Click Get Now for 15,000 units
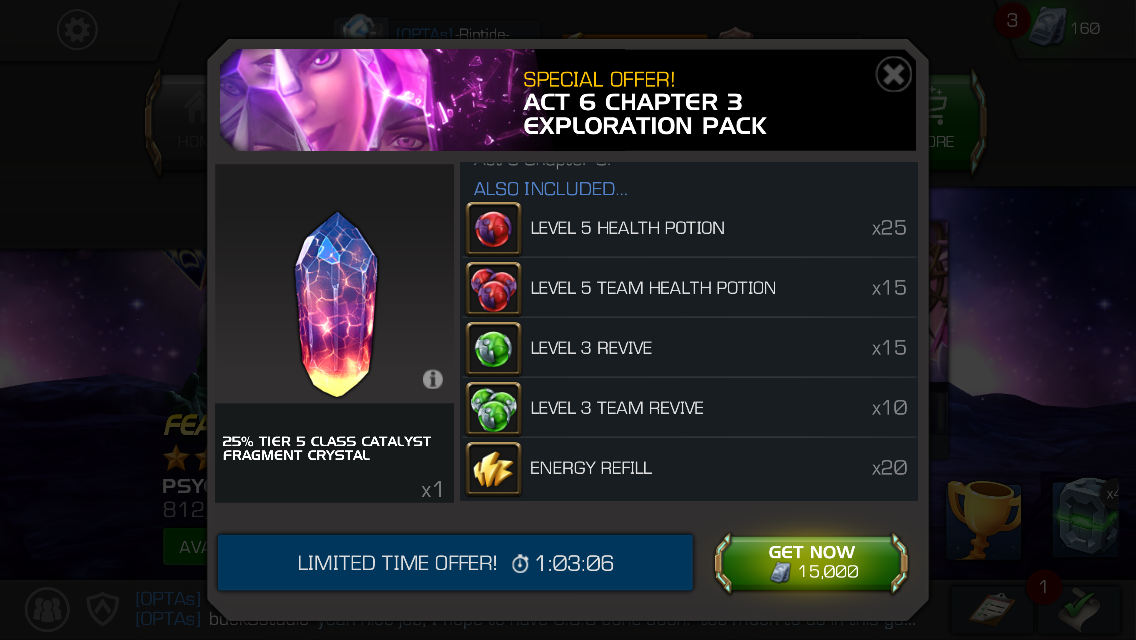Viewport: 1136px width, 640px height. pyautogui.click(x=811, y=563)
